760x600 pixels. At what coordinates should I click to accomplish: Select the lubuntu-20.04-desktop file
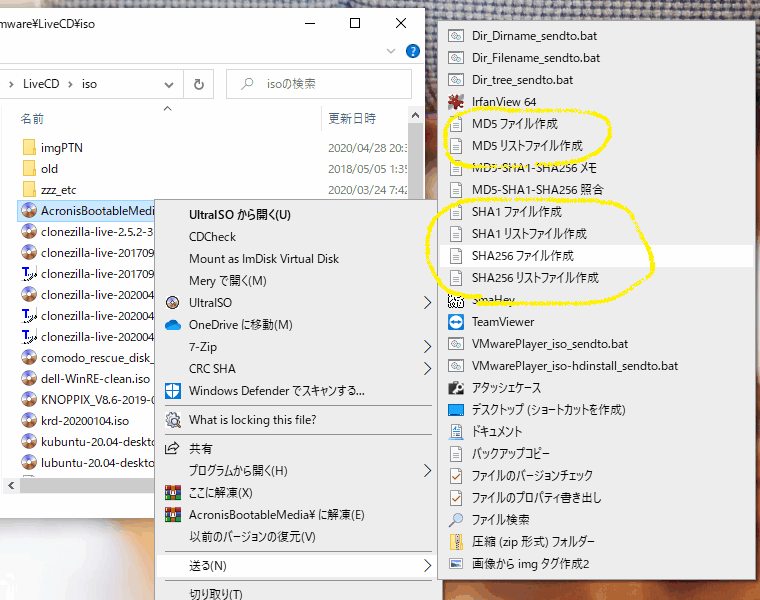[97, 463]
